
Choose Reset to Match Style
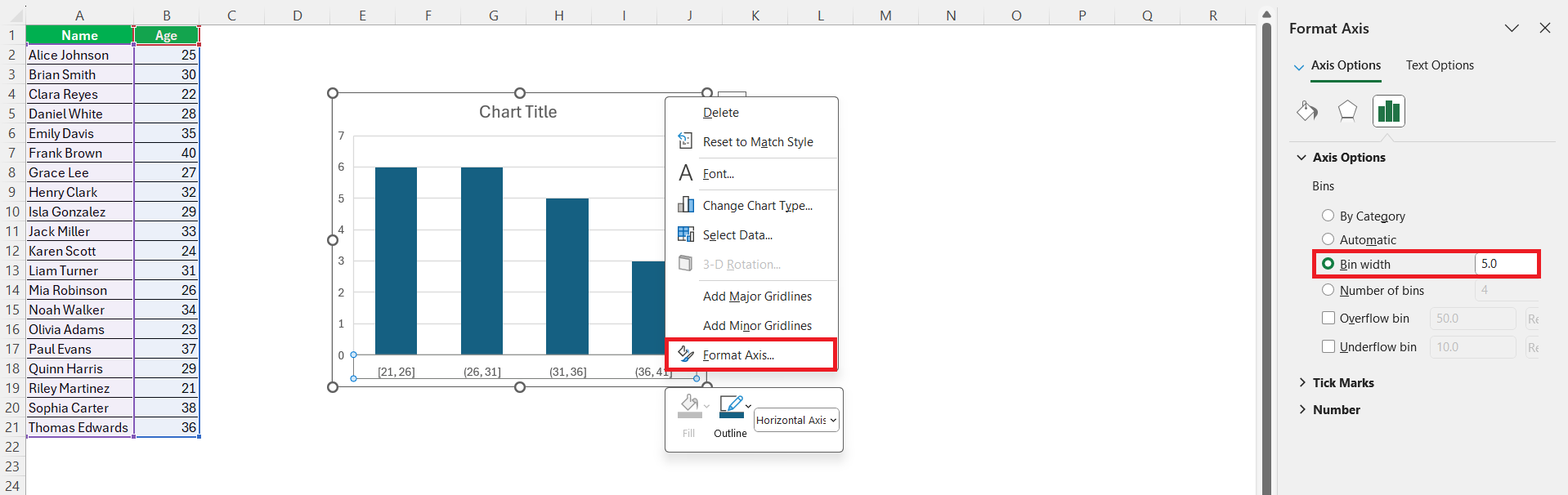[751, 142]
